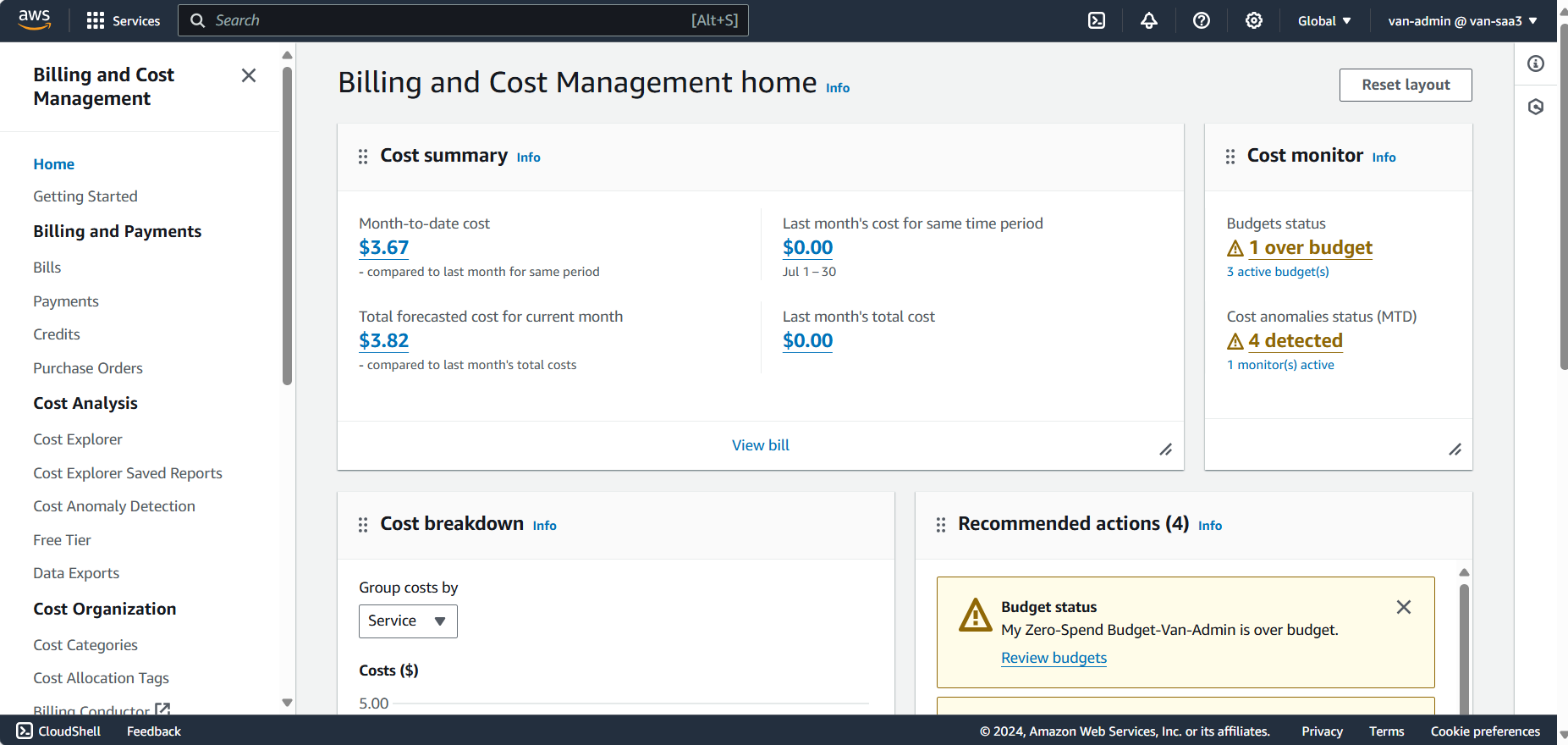Open the 1 monitor(s) active link
Screen dimensions: 1568x745
1280,365
